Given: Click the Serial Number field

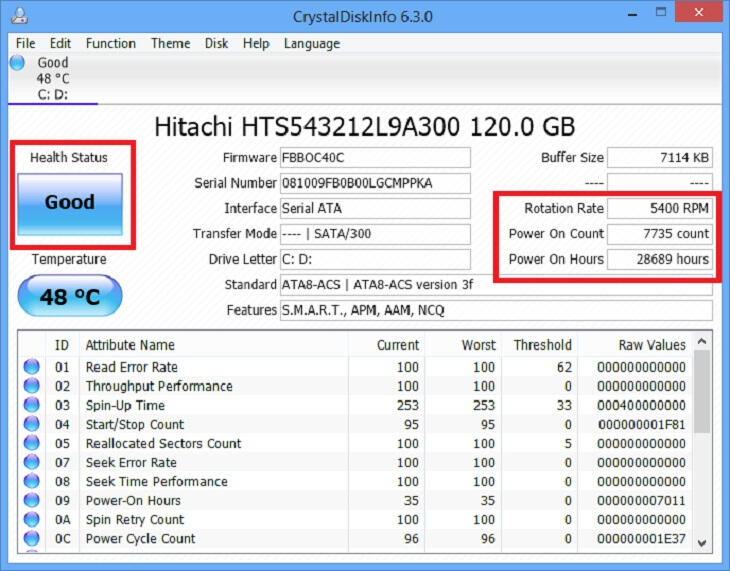Looking at the screenshot, I should pyautogui.click(x=374, y=183).
